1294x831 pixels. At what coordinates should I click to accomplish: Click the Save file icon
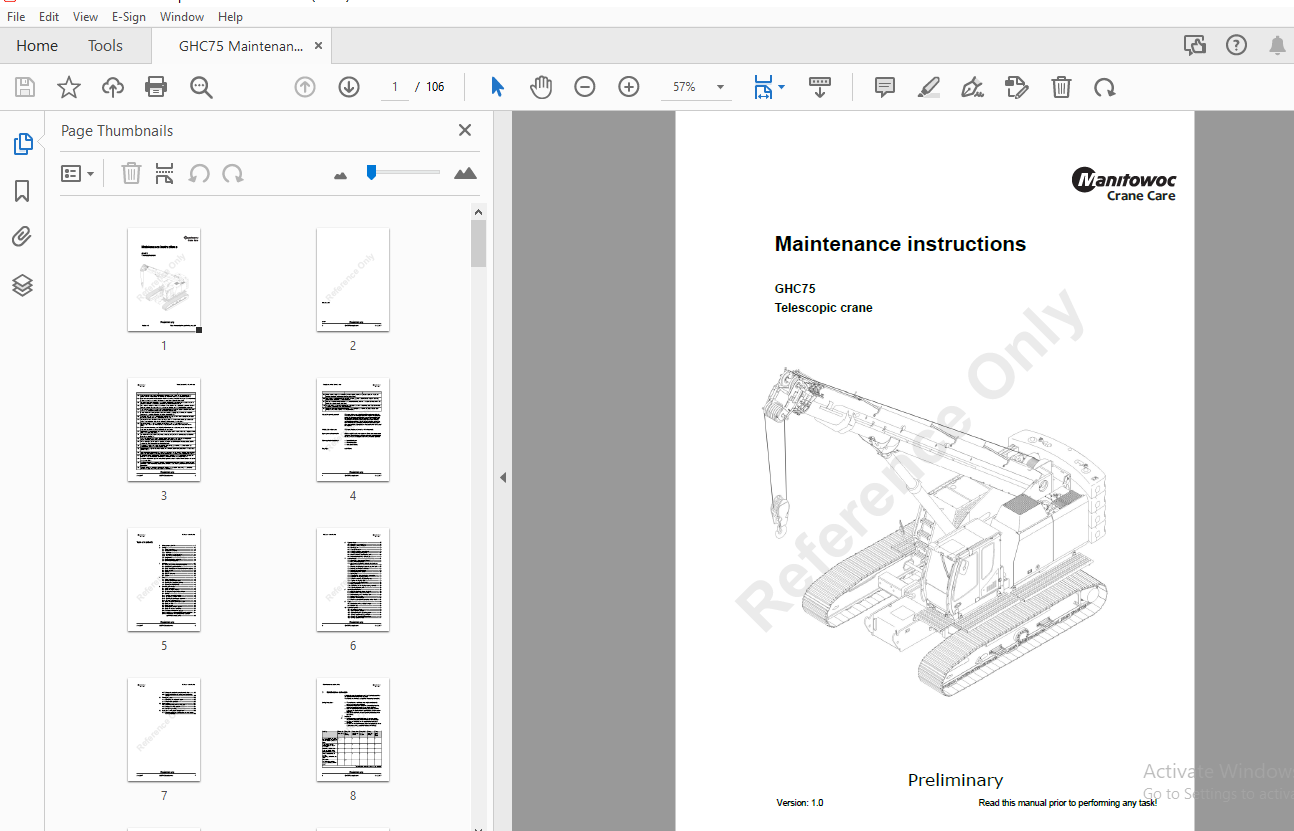25,87
